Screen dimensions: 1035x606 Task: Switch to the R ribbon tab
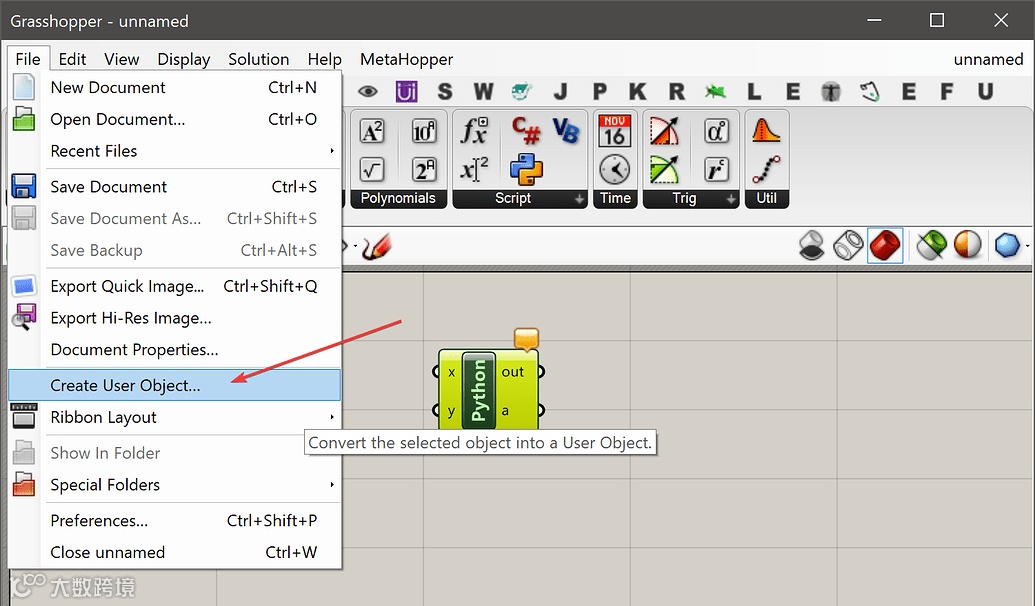pos(677,91)
